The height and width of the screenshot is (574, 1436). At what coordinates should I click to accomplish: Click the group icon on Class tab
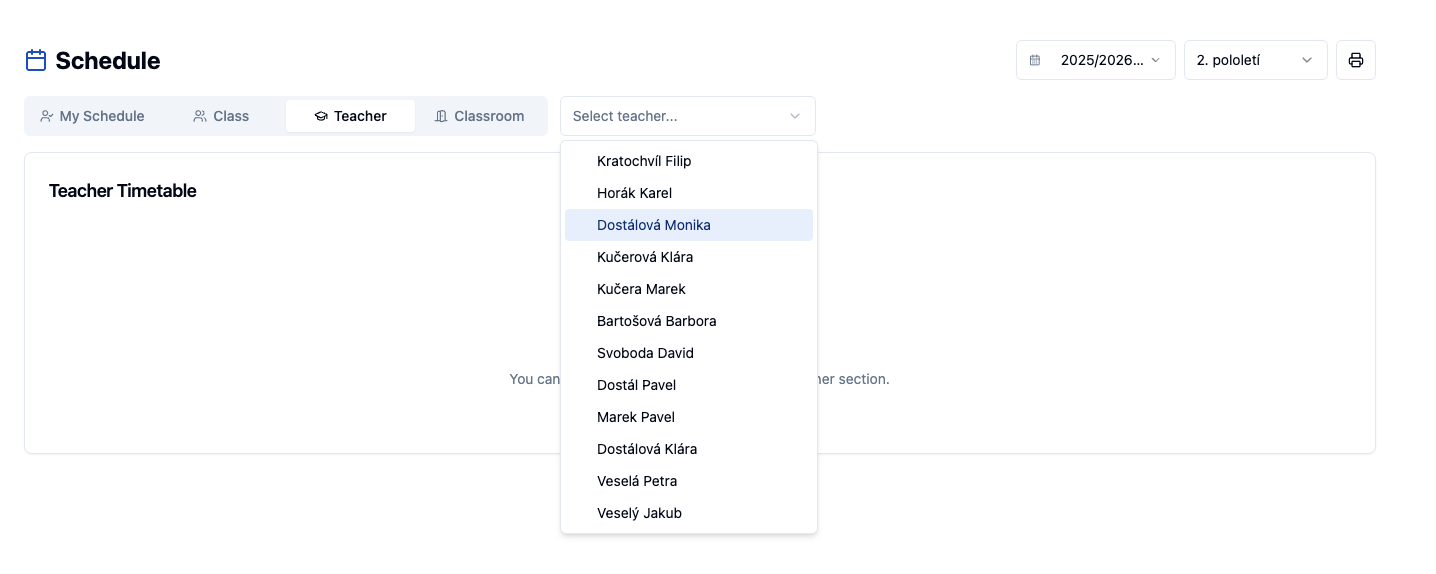[x=200, y=116]
